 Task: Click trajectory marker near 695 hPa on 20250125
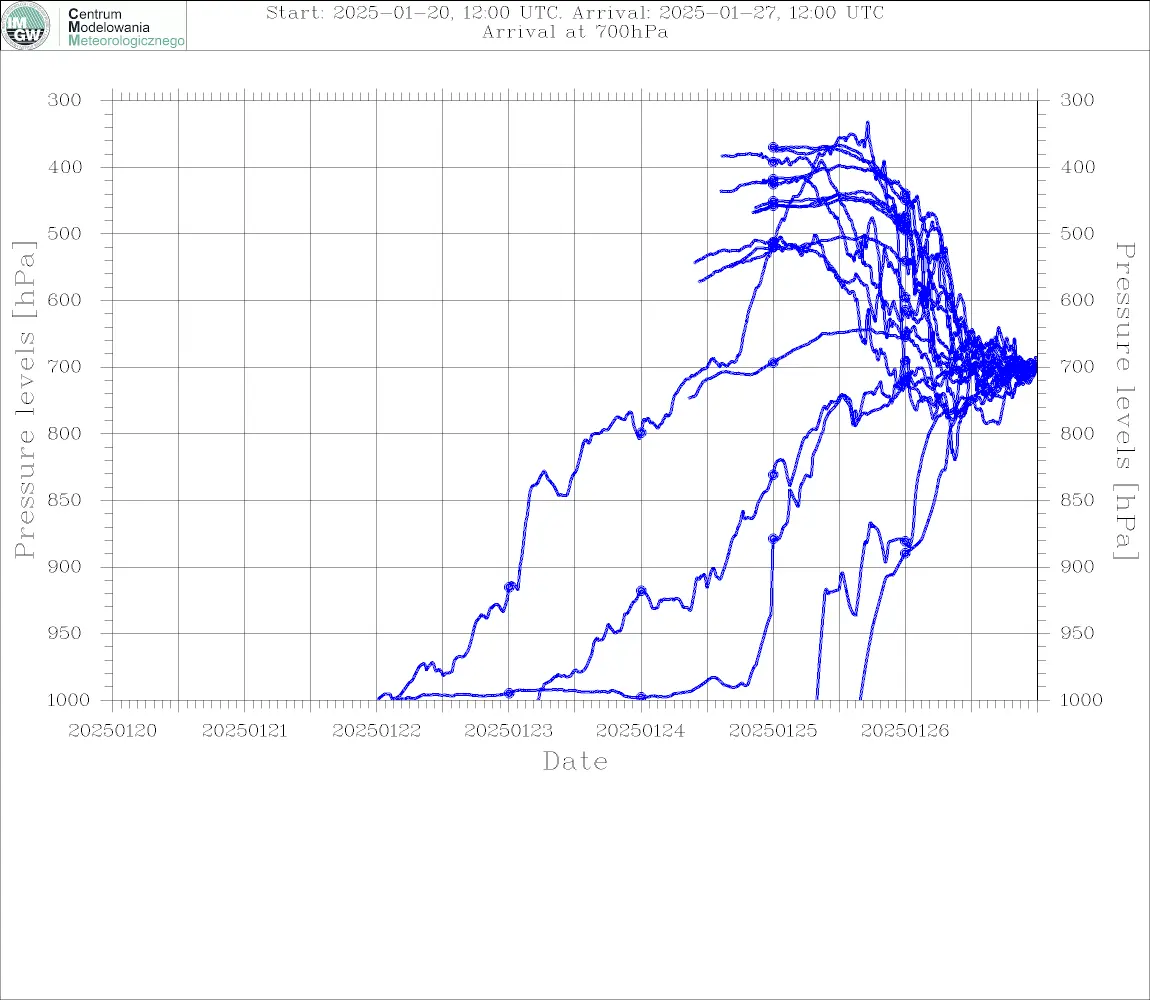(773, 362)
